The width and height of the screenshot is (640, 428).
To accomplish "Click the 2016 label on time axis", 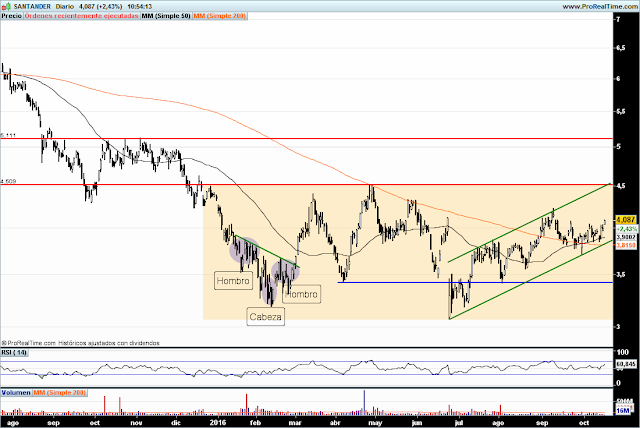I will pyautogui.click(x=218, y=423).
